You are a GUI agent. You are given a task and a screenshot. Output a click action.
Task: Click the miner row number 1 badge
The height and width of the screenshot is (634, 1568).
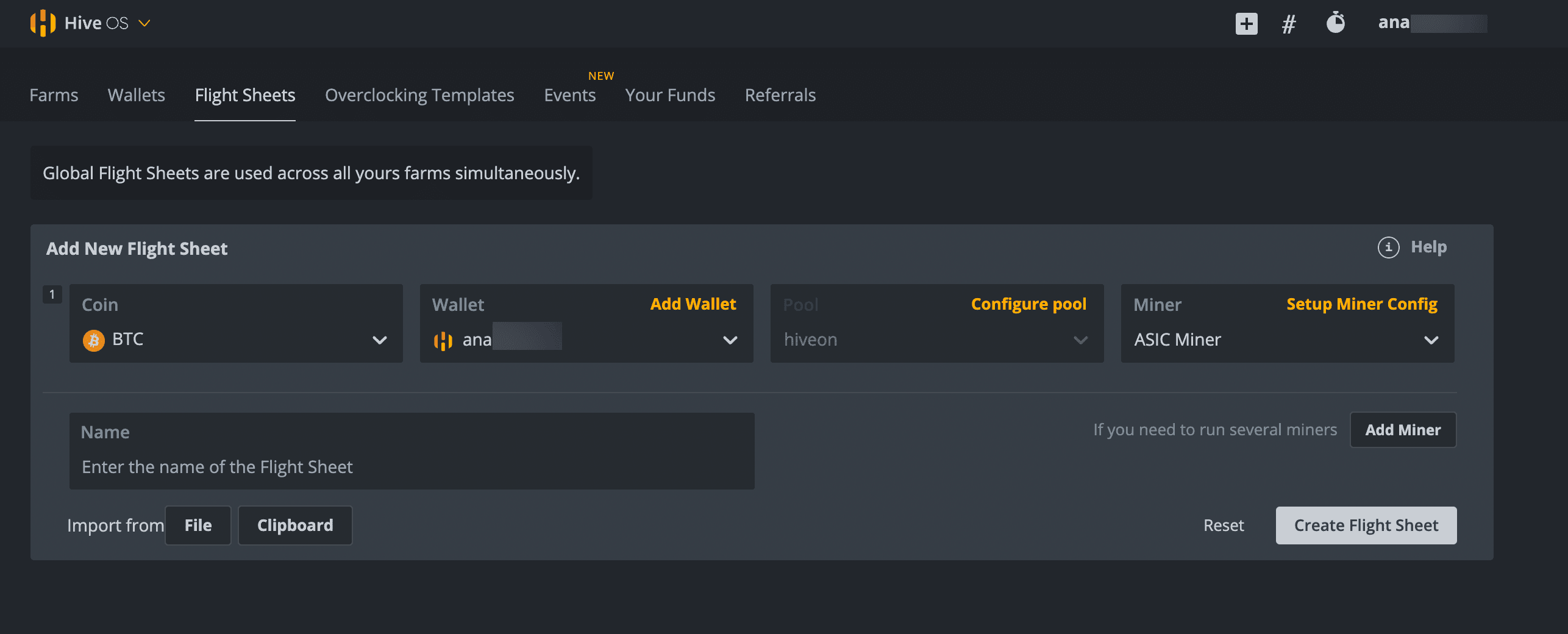pyautogui.click(x=52, y=295)
